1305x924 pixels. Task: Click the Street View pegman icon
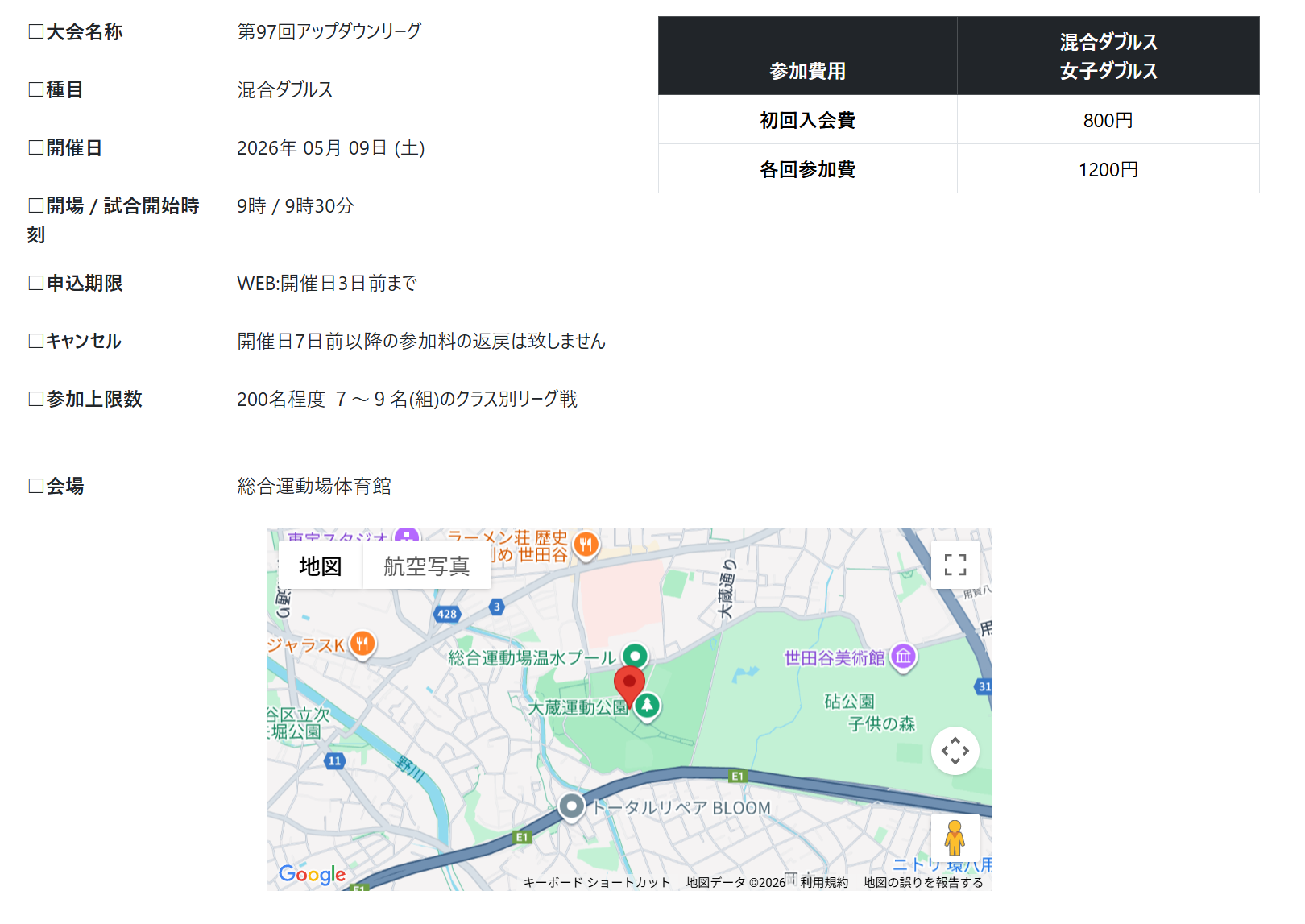coord(955,838)
